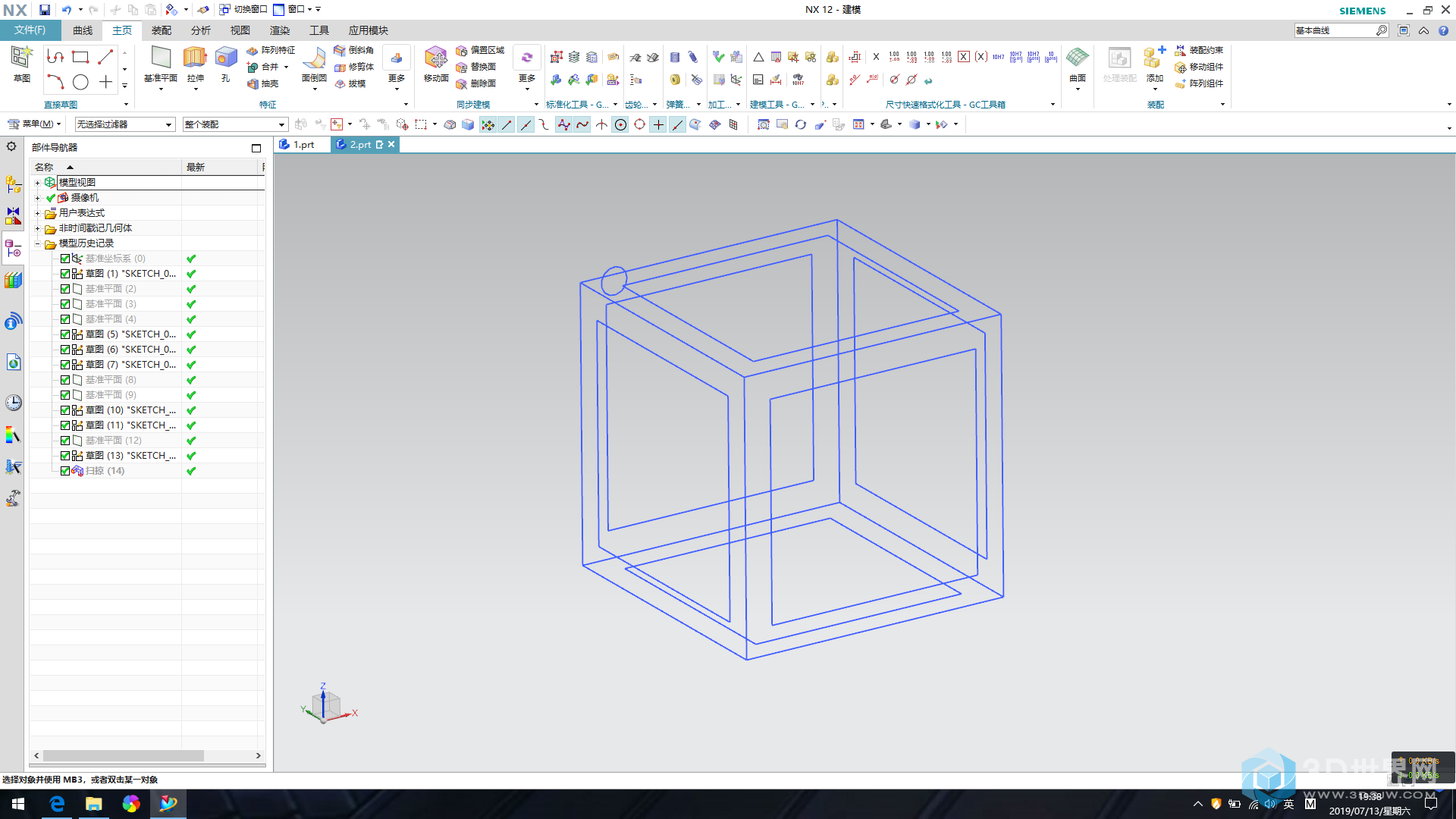
Task: Switch to the 1.prt document tab
Action: 303,145
